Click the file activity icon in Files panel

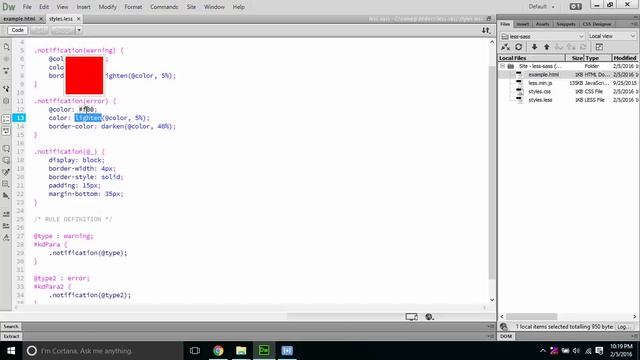point(504,327)
